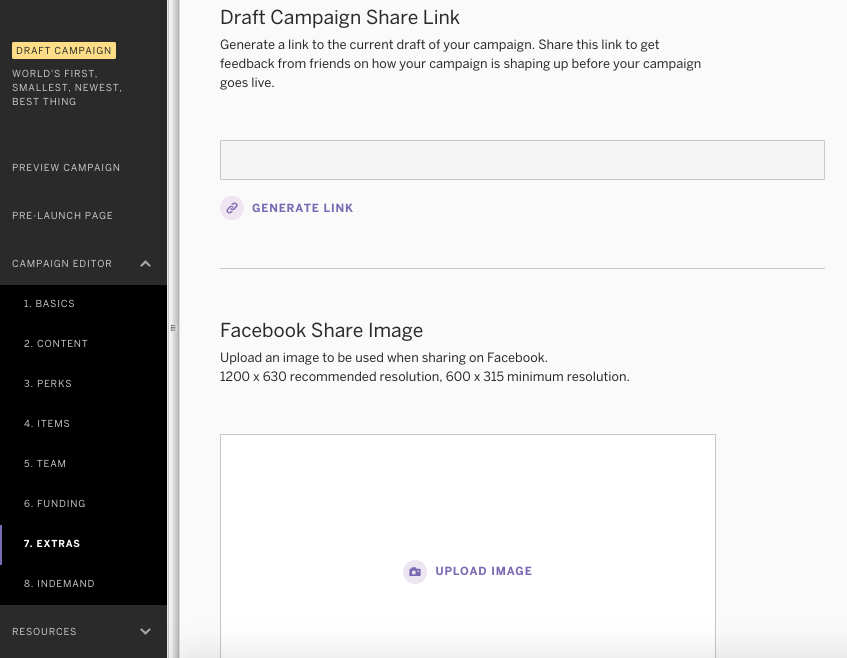This screenshot has width=847, height=658.
Task: Collapse the Campaign Editor section chevron
Action: [145, 264]
